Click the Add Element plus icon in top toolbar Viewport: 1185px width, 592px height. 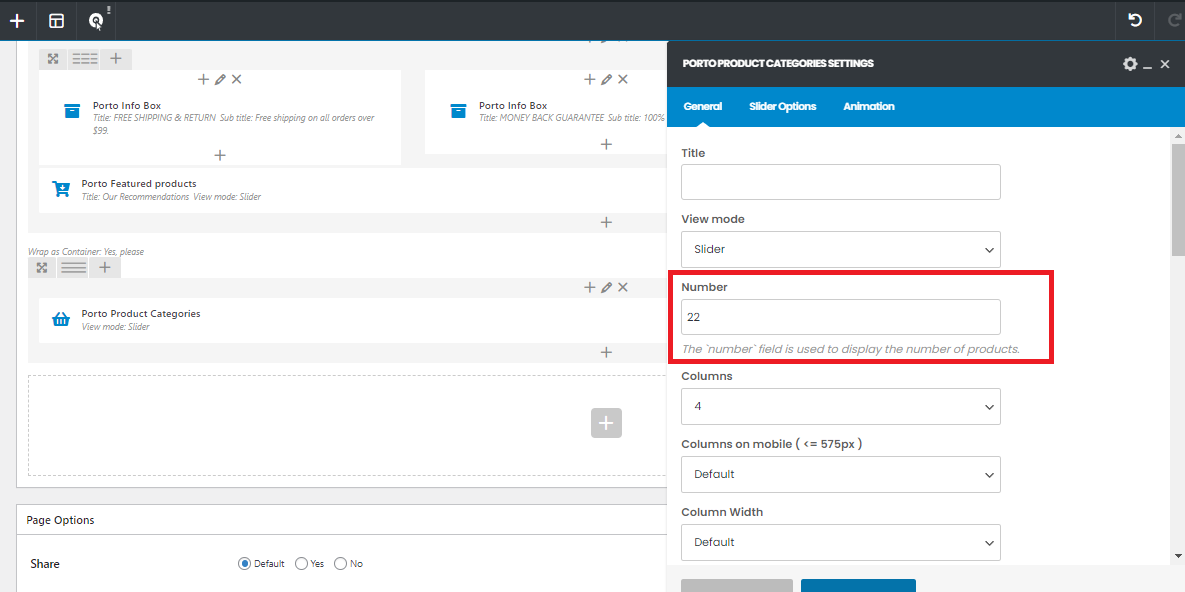[17, 20]
